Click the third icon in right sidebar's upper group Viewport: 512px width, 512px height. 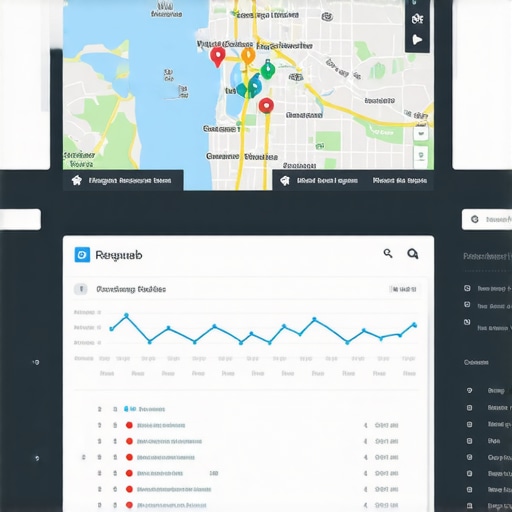[x=467, y=322]
